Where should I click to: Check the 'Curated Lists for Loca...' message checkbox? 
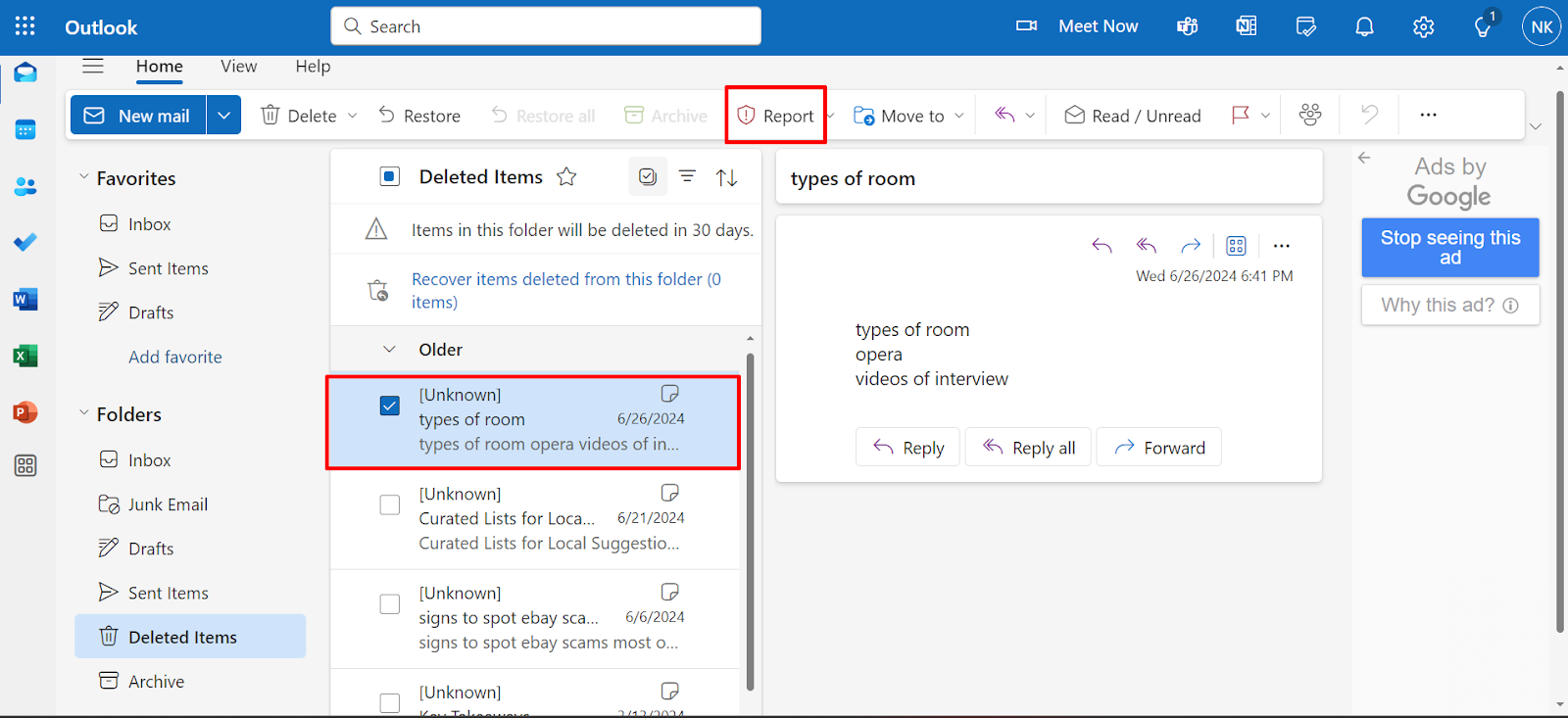[x=390, y=504]
